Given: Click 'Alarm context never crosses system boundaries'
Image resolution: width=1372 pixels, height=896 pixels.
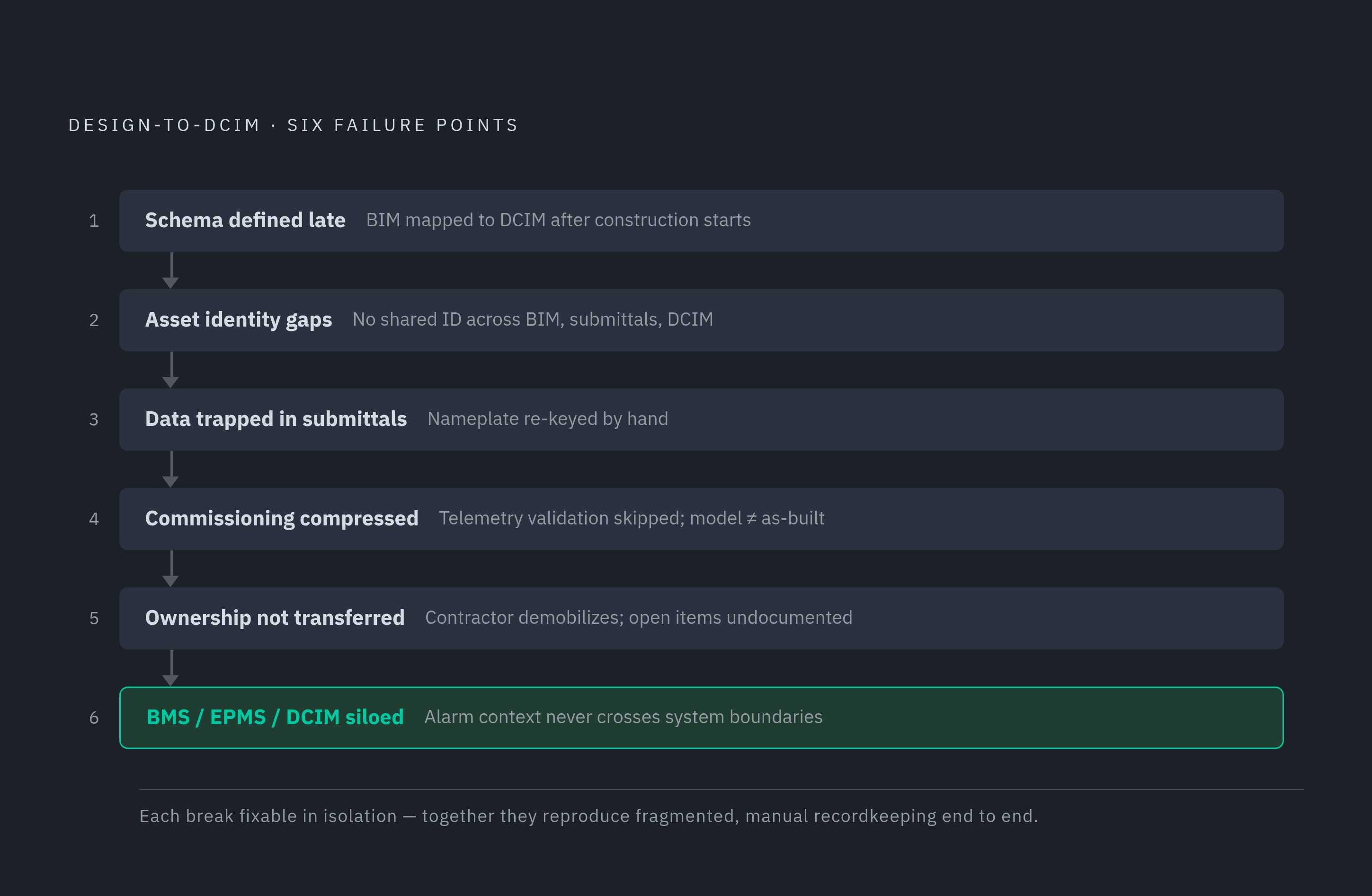Looking at the screenshot, I should click(x=623, y=717).
